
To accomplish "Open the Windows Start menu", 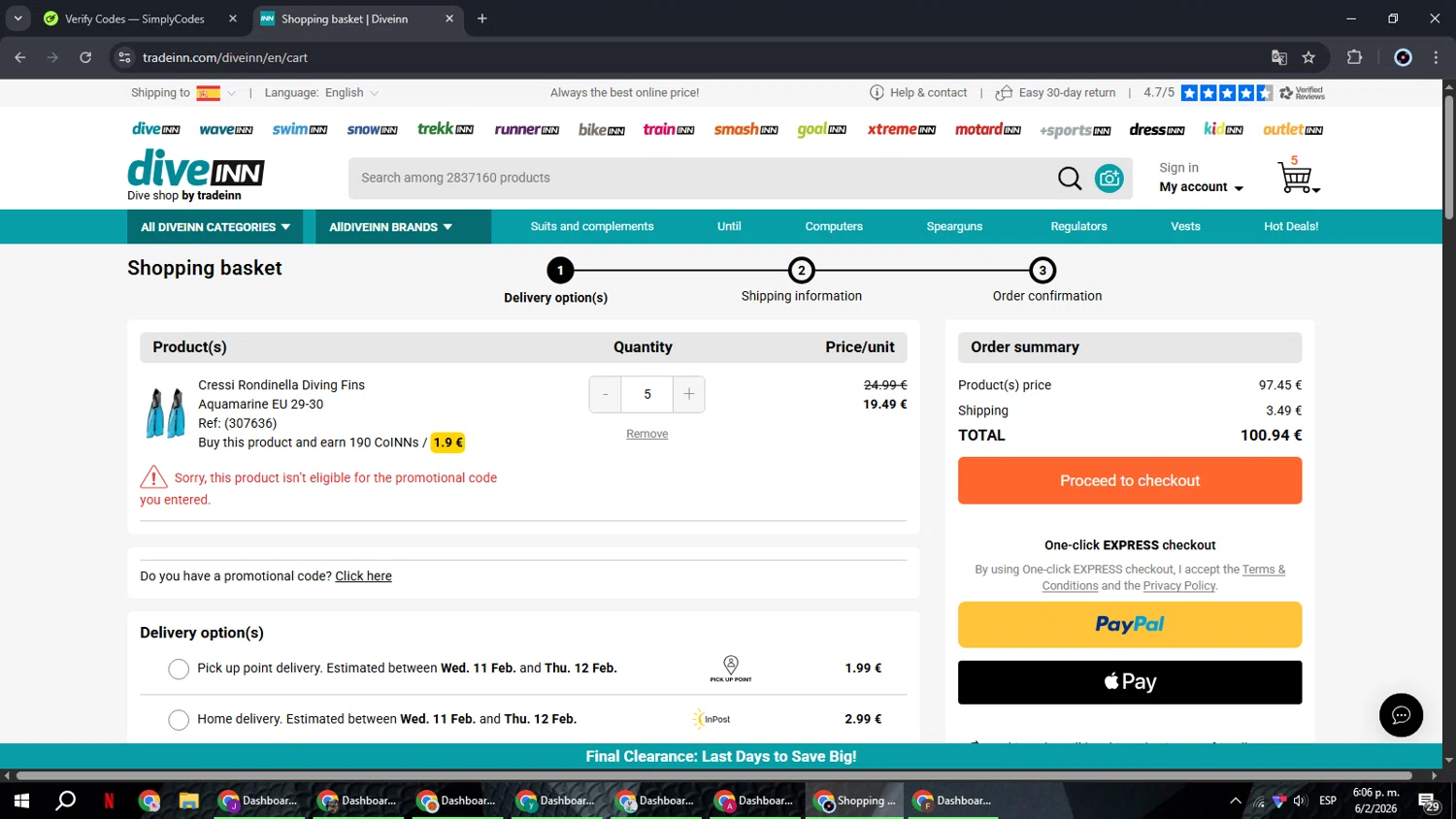I will [21, 801].
